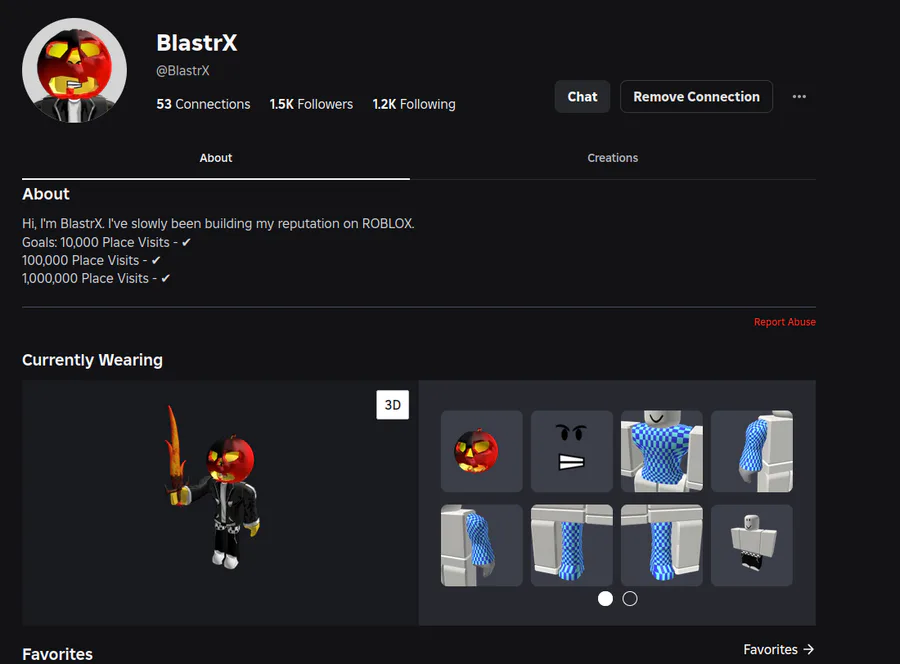
Task: Open the first blue checkered leg item
Action: coord(572,545)
